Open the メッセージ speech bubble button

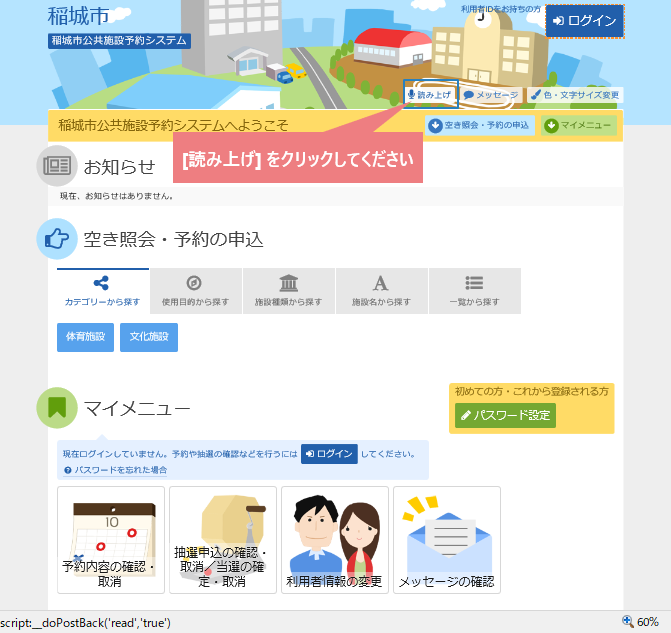pyautogui.click(x=491, y=95)
